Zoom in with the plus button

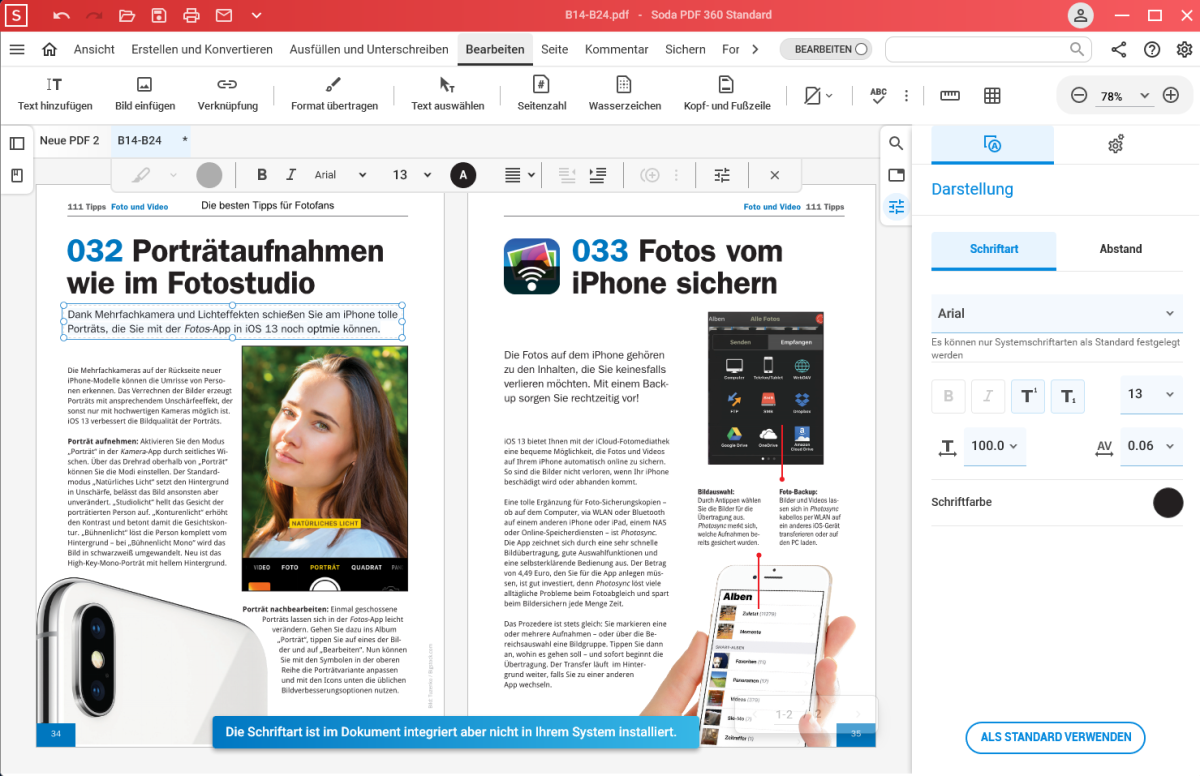tap(1171, 96)
